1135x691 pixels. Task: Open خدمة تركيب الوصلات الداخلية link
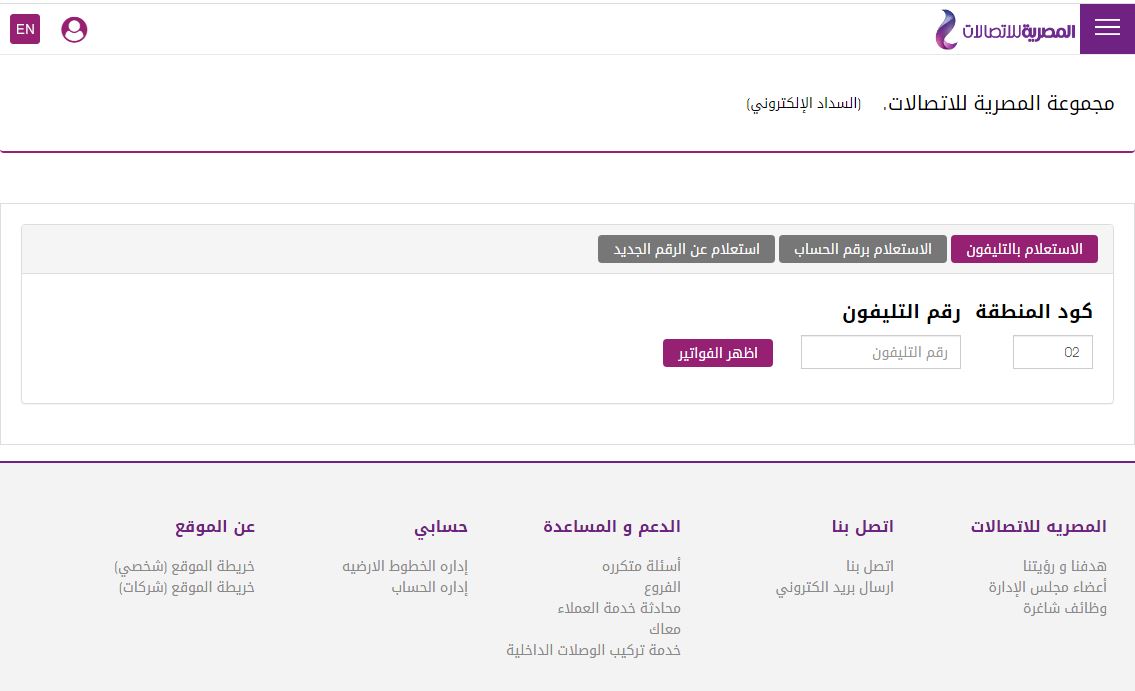tap(593, 650)
